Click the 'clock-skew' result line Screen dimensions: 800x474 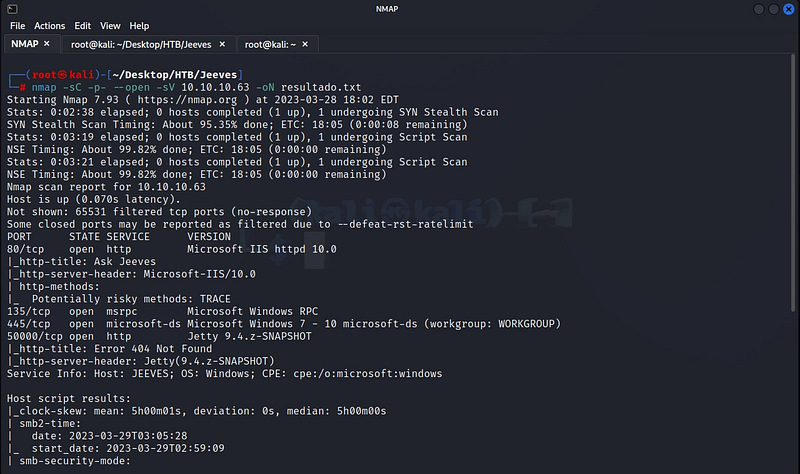pos(196,411)
